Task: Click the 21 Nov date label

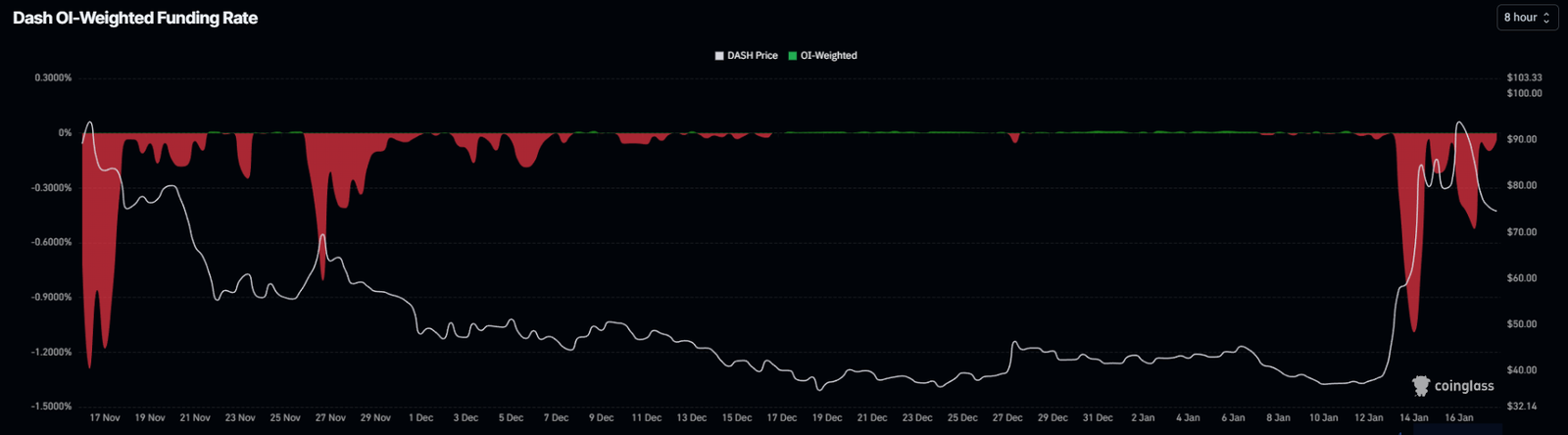Action: pos(195,417)
